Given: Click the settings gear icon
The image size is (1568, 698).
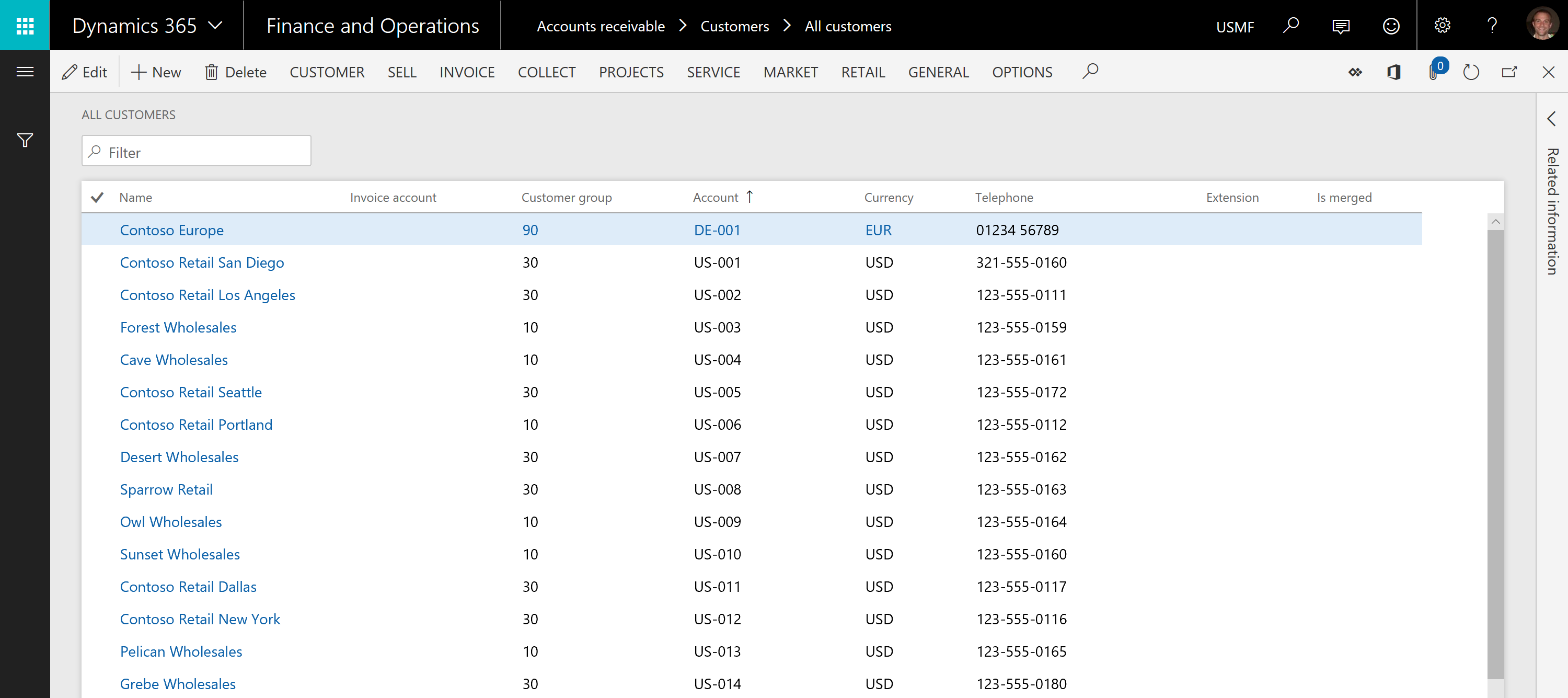Looking at the screenshot, I should (x=1442, y=25).
